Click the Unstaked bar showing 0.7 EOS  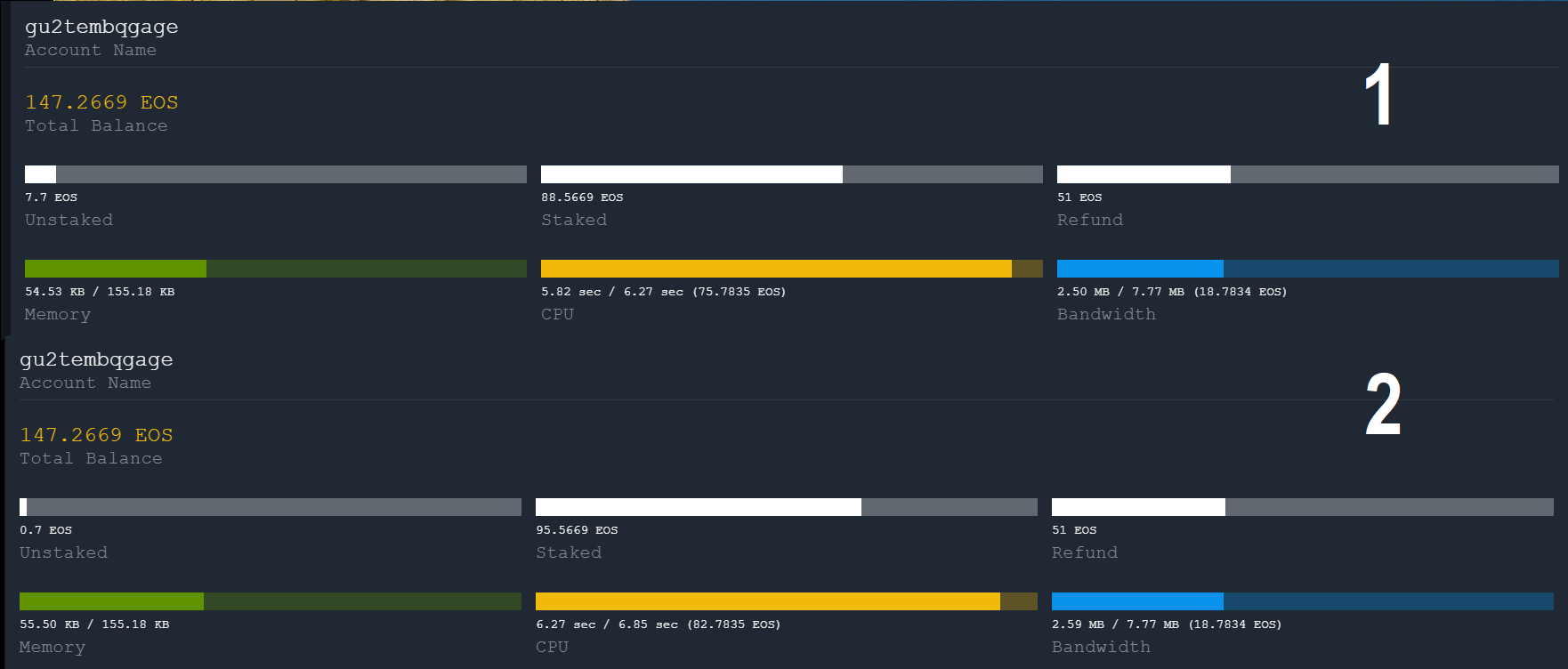pyautogui.click(x=271, y=507)
